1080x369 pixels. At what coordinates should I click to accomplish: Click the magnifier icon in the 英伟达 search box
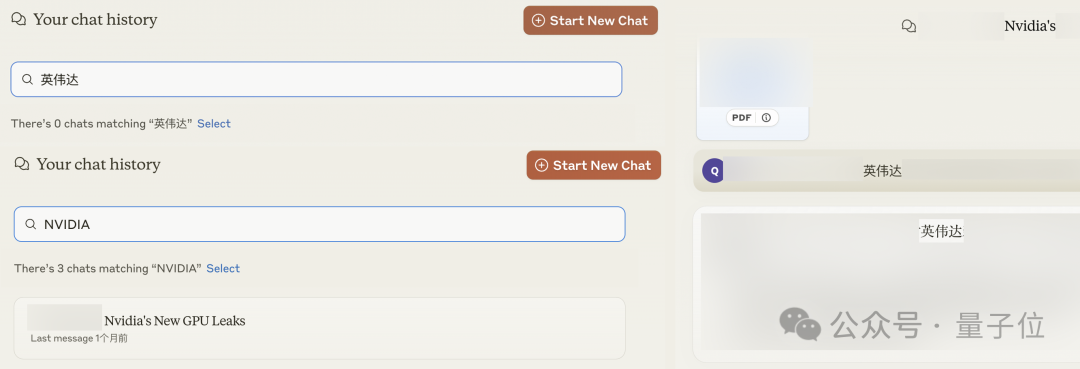pyautogui.click(x=28, y=80)
